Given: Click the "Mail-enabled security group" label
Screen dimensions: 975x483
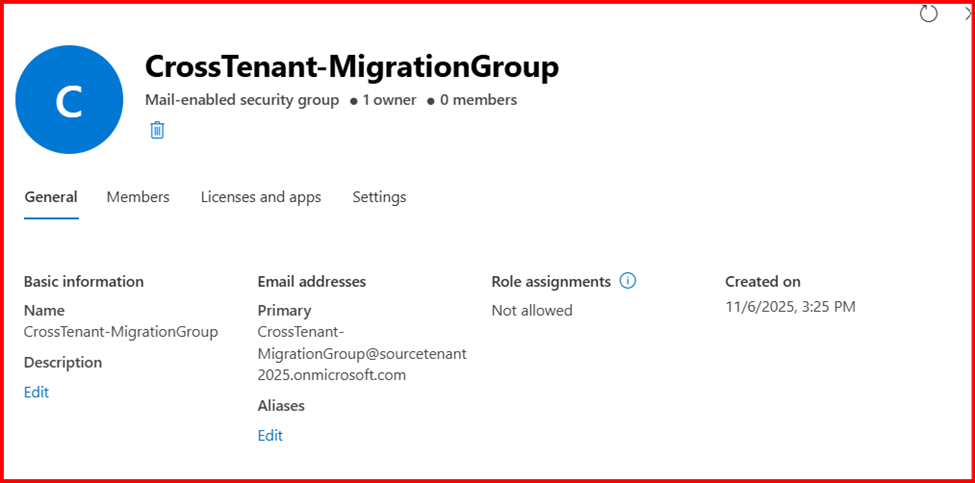Looking at the screenshot, I should 242,100.
